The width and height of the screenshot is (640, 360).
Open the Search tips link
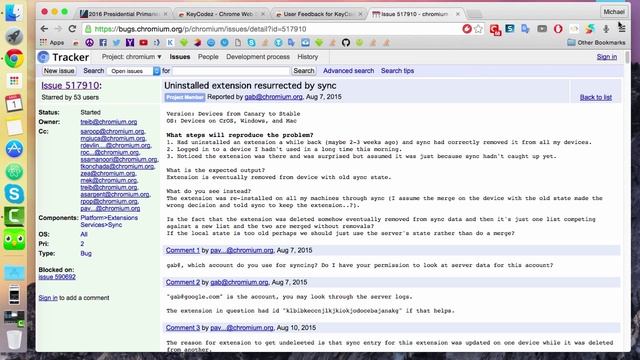pos(397,71)
